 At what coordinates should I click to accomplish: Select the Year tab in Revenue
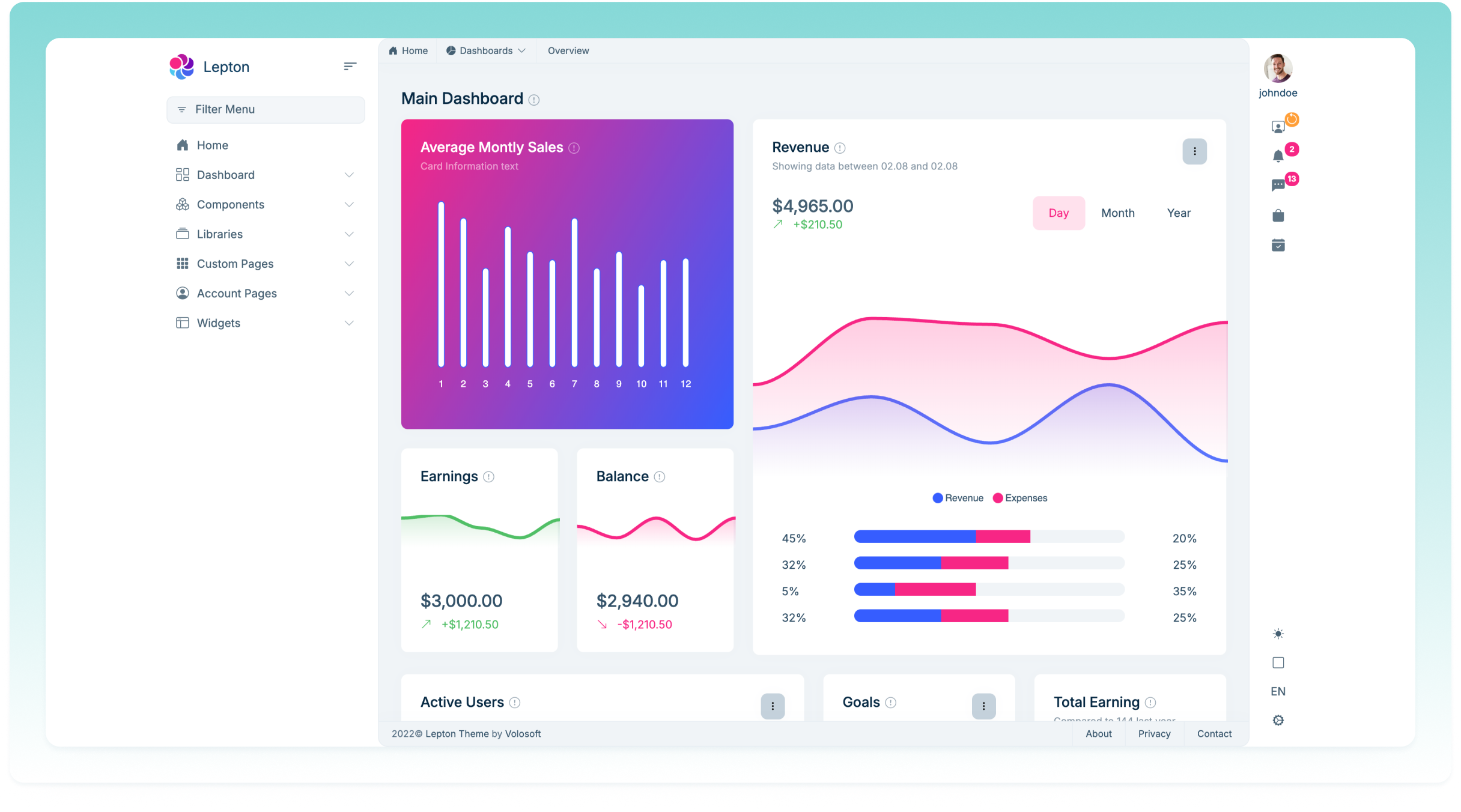coord(1178,213)
